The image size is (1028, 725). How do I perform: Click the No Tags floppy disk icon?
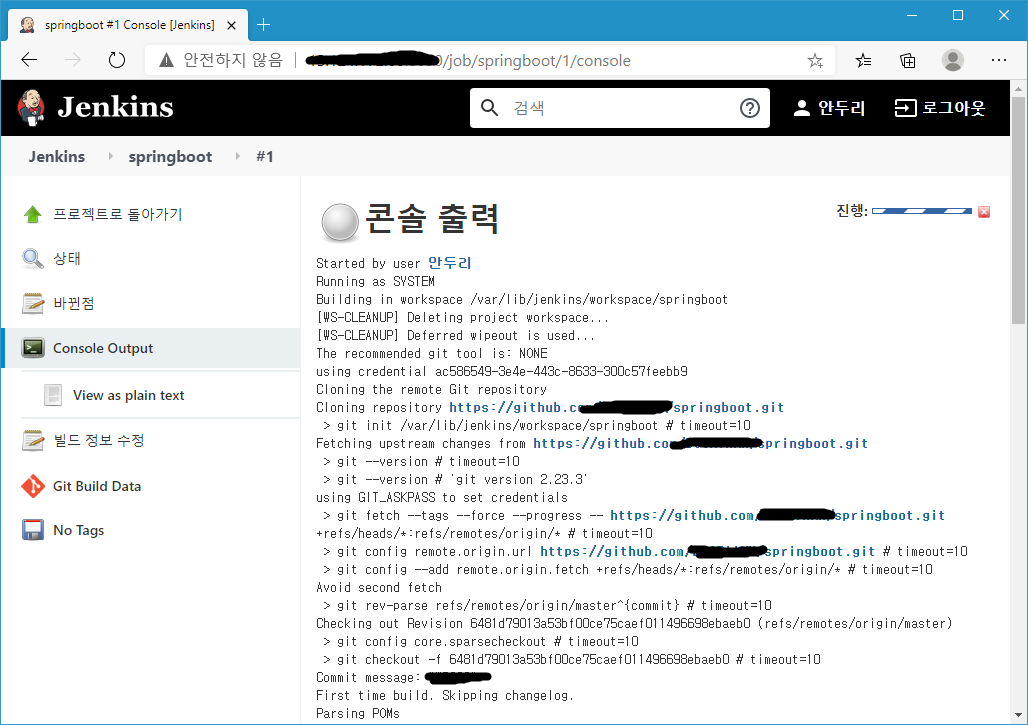pos(33,530)
